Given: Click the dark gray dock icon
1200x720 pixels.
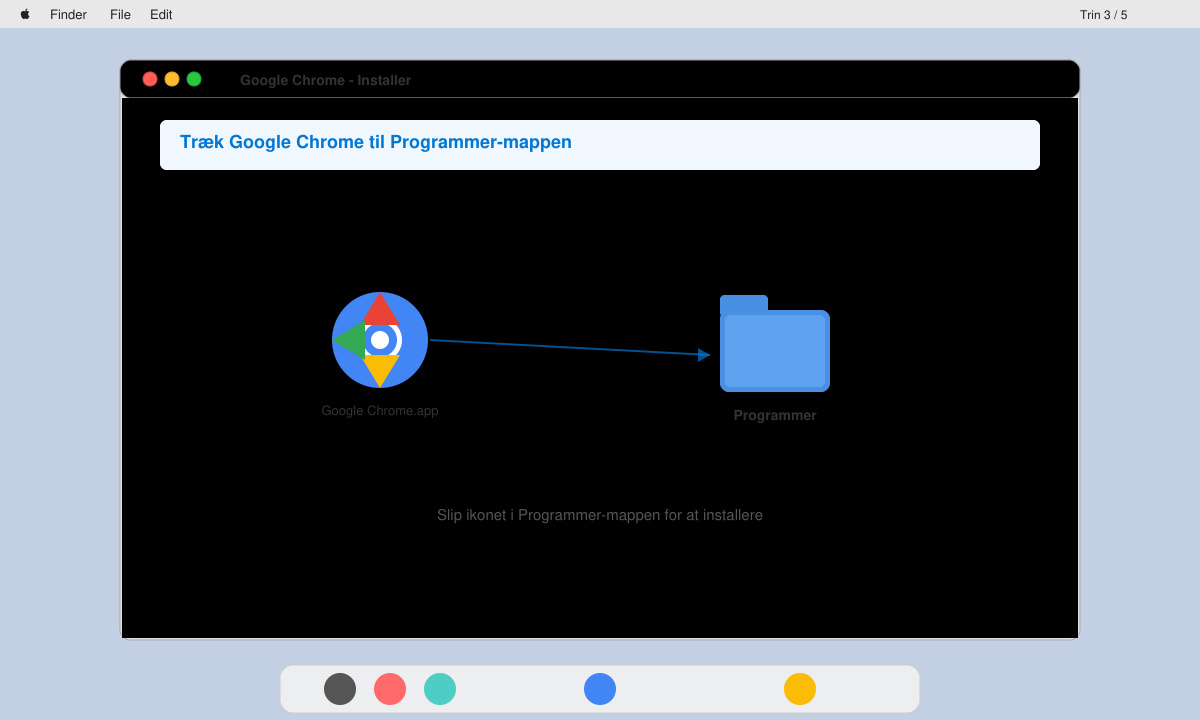Looking at the screenshot, I should [x=340, y=689].
